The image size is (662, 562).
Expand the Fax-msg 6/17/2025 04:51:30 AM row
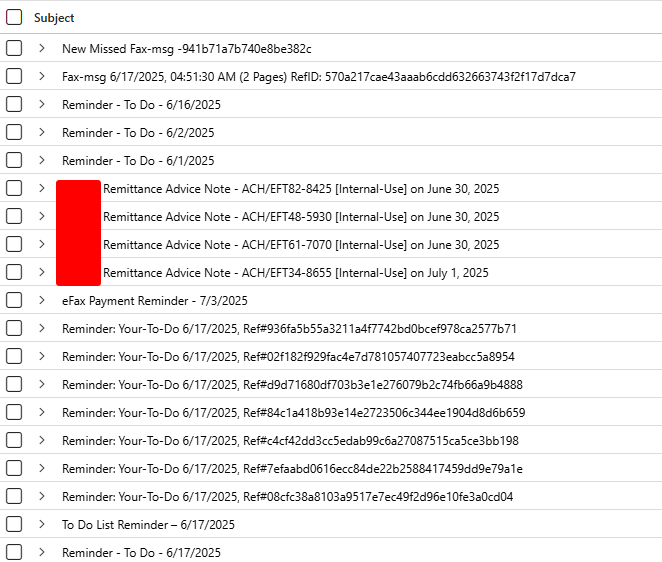[41, 76]
